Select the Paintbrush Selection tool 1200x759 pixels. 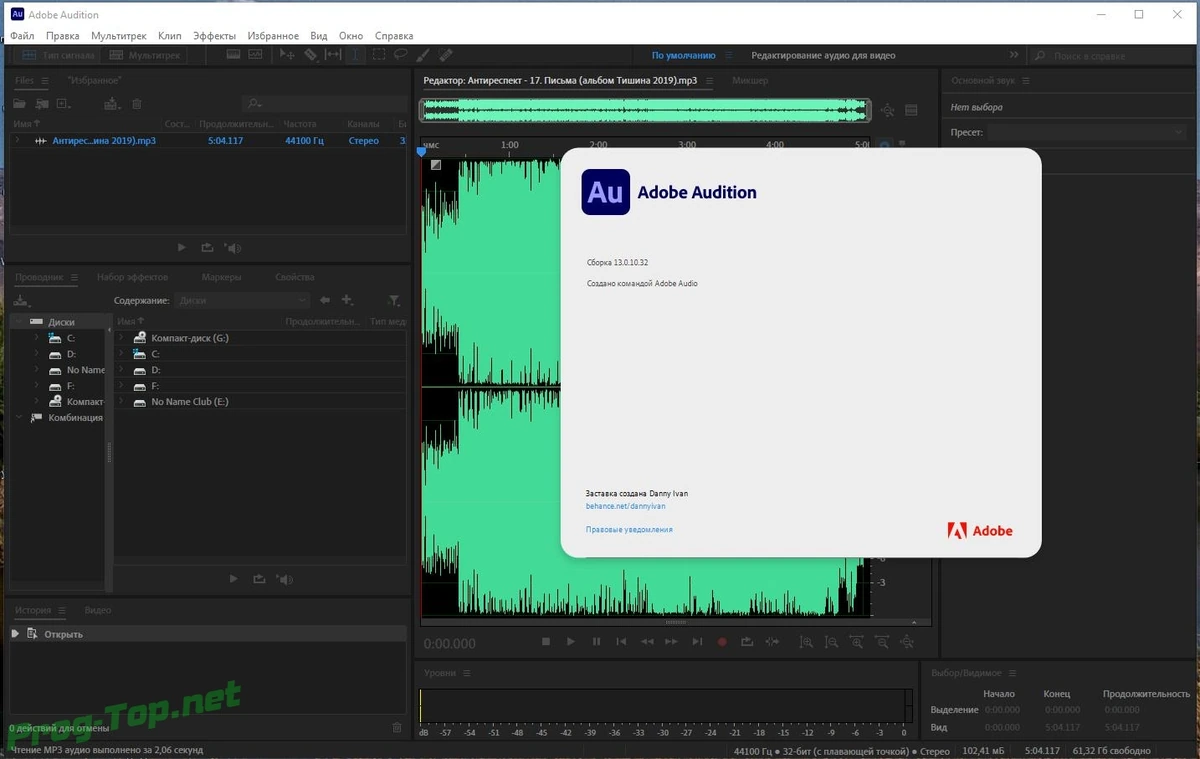click(422, 55)
